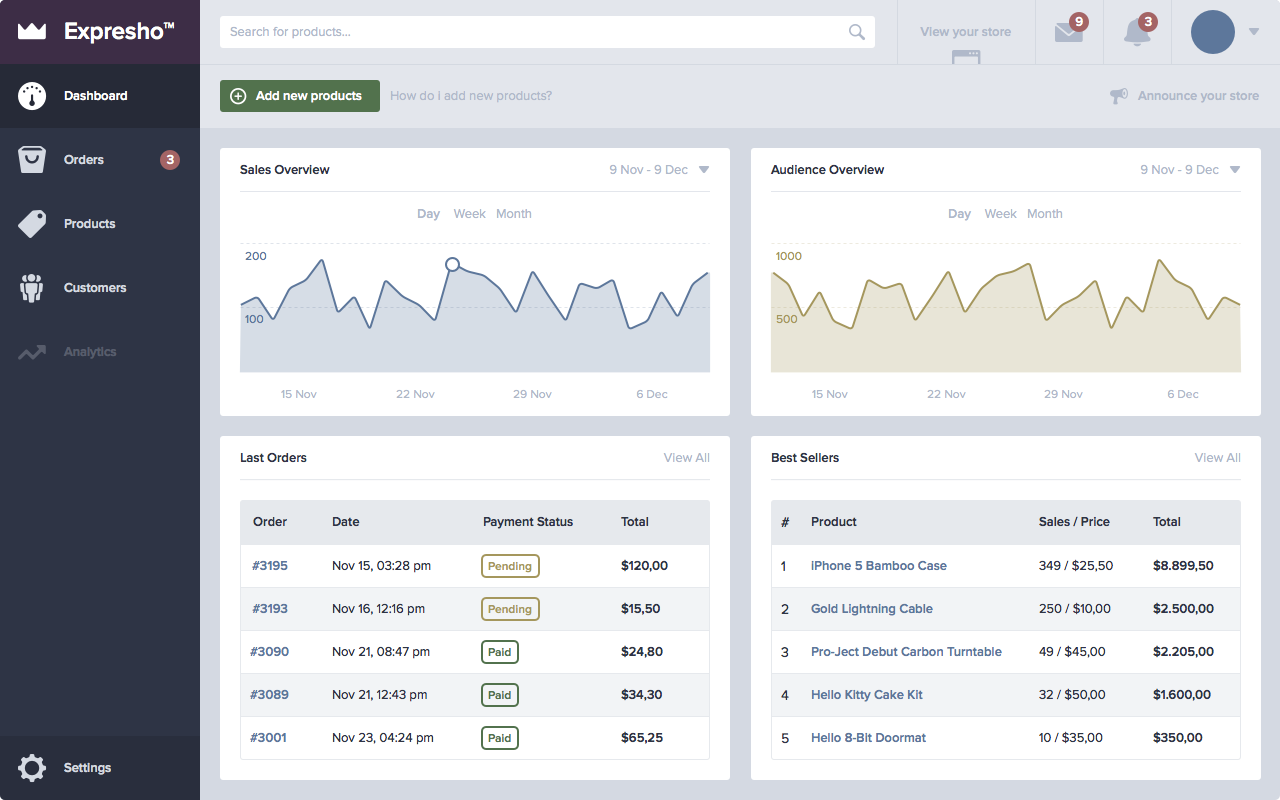
Task: Click the Orders shopping bag icon
Action: tap(32, 160)
